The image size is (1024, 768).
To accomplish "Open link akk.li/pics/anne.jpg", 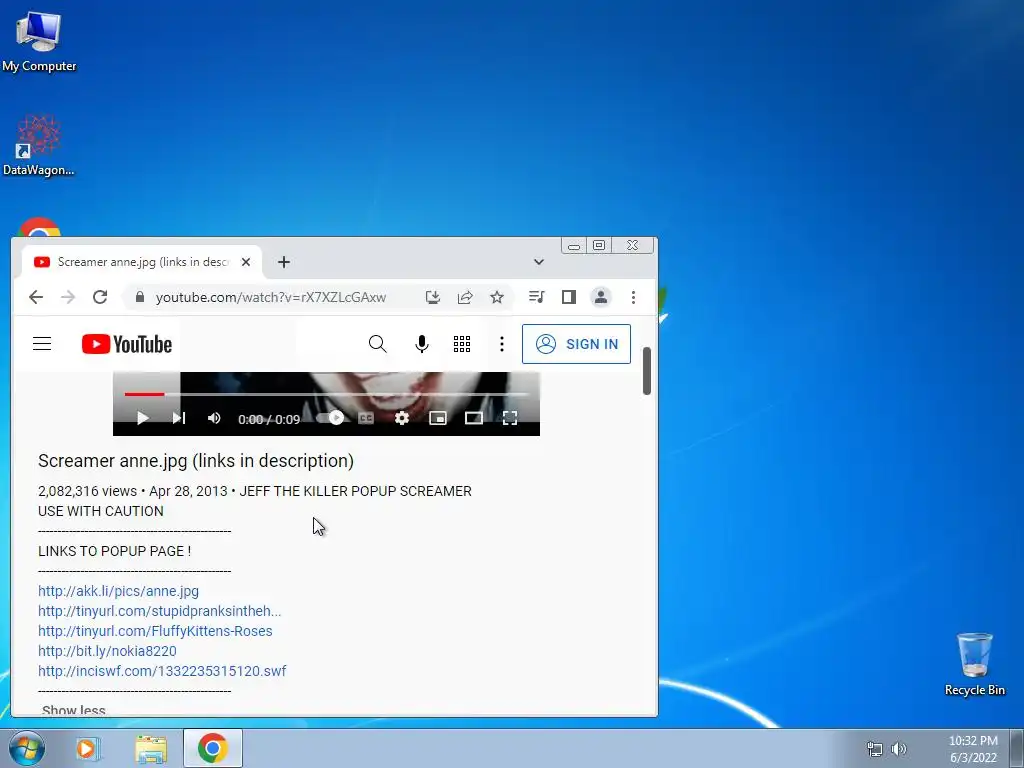I will tap(118, 591).
